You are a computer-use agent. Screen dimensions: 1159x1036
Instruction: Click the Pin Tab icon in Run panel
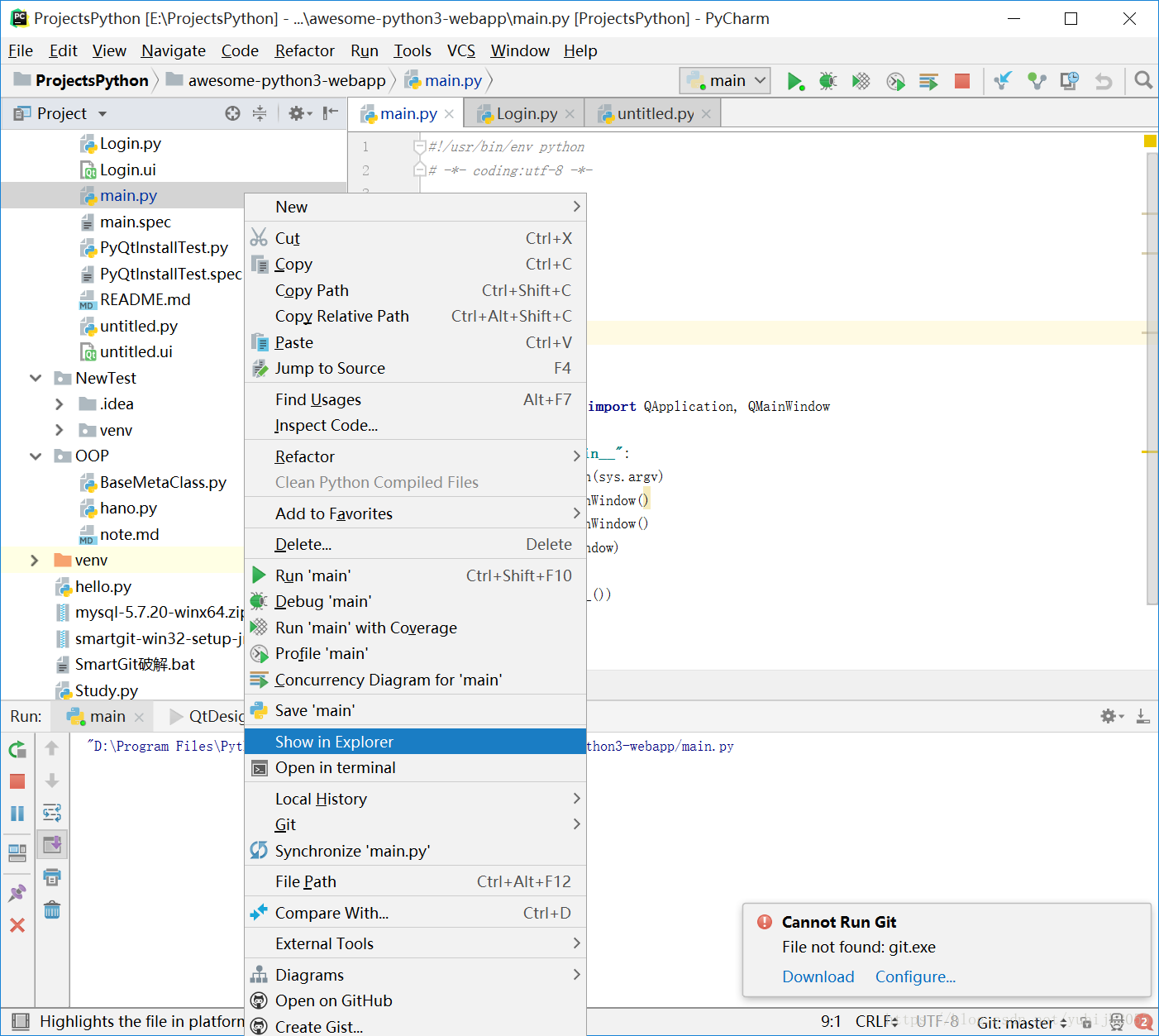(17, 893)
